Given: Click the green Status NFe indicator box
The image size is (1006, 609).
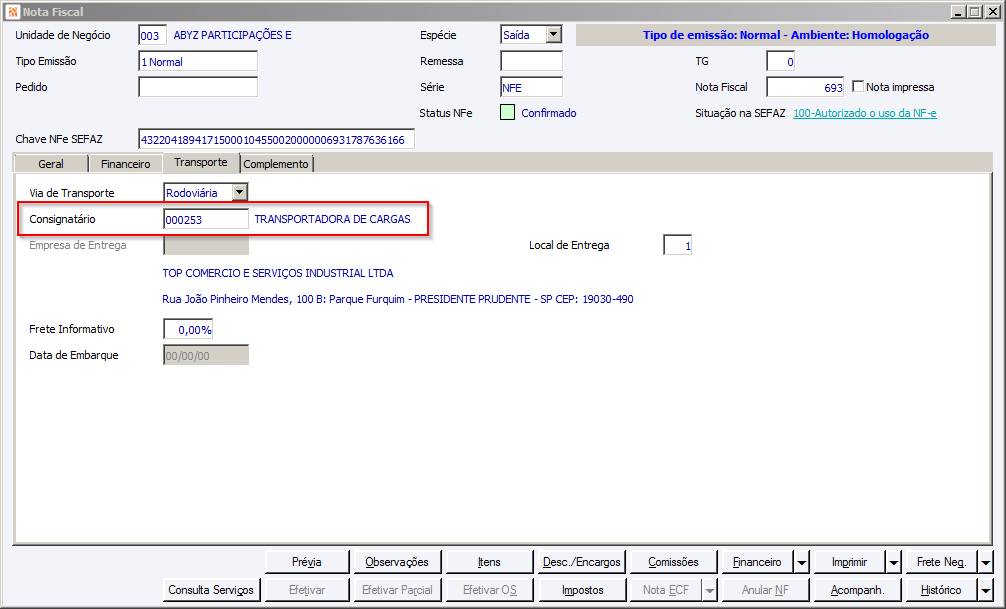Looking at the screenshot, I should [507, 113].
